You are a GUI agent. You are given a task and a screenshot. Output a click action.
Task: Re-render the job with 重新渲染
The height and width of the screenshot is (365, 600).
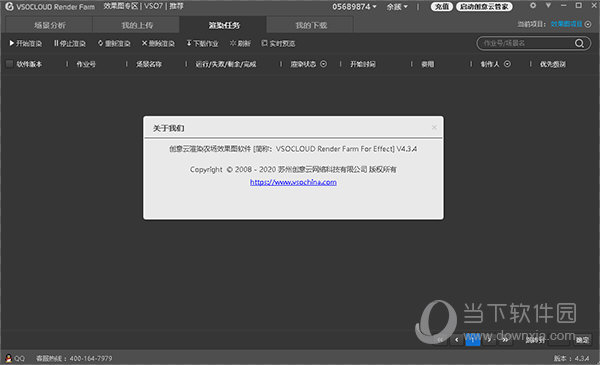coord(114,44)
